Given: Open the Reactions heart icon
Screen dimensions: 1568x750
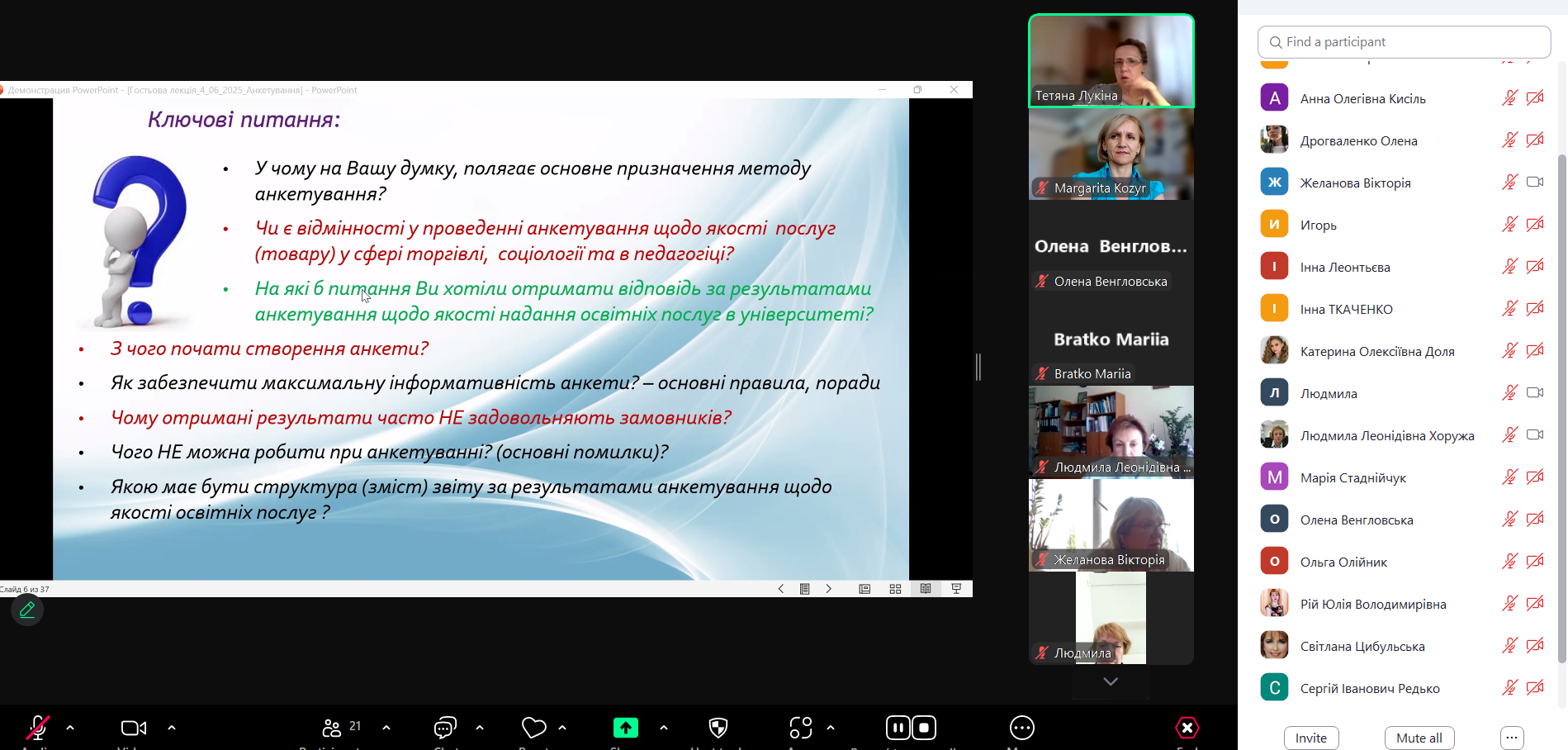Looking at the screenshot, I should [534, 728].
